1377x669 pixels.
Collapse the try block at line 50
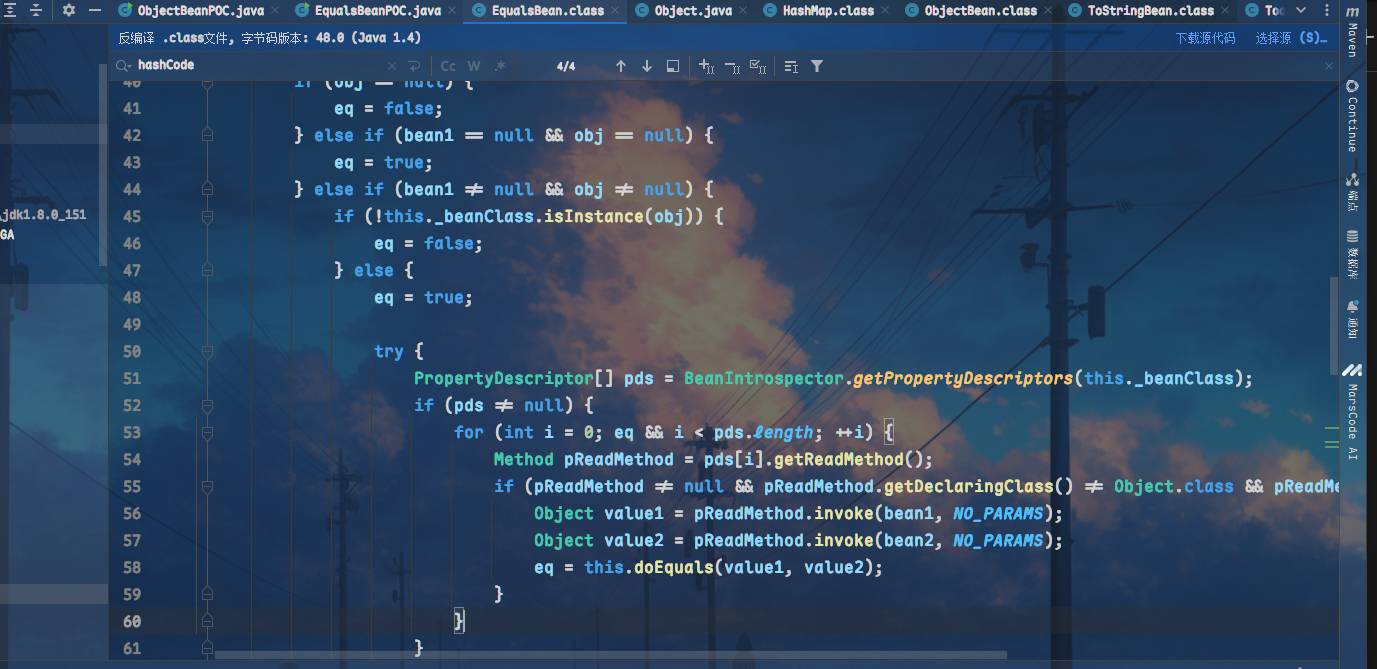(x=207, y=352)
